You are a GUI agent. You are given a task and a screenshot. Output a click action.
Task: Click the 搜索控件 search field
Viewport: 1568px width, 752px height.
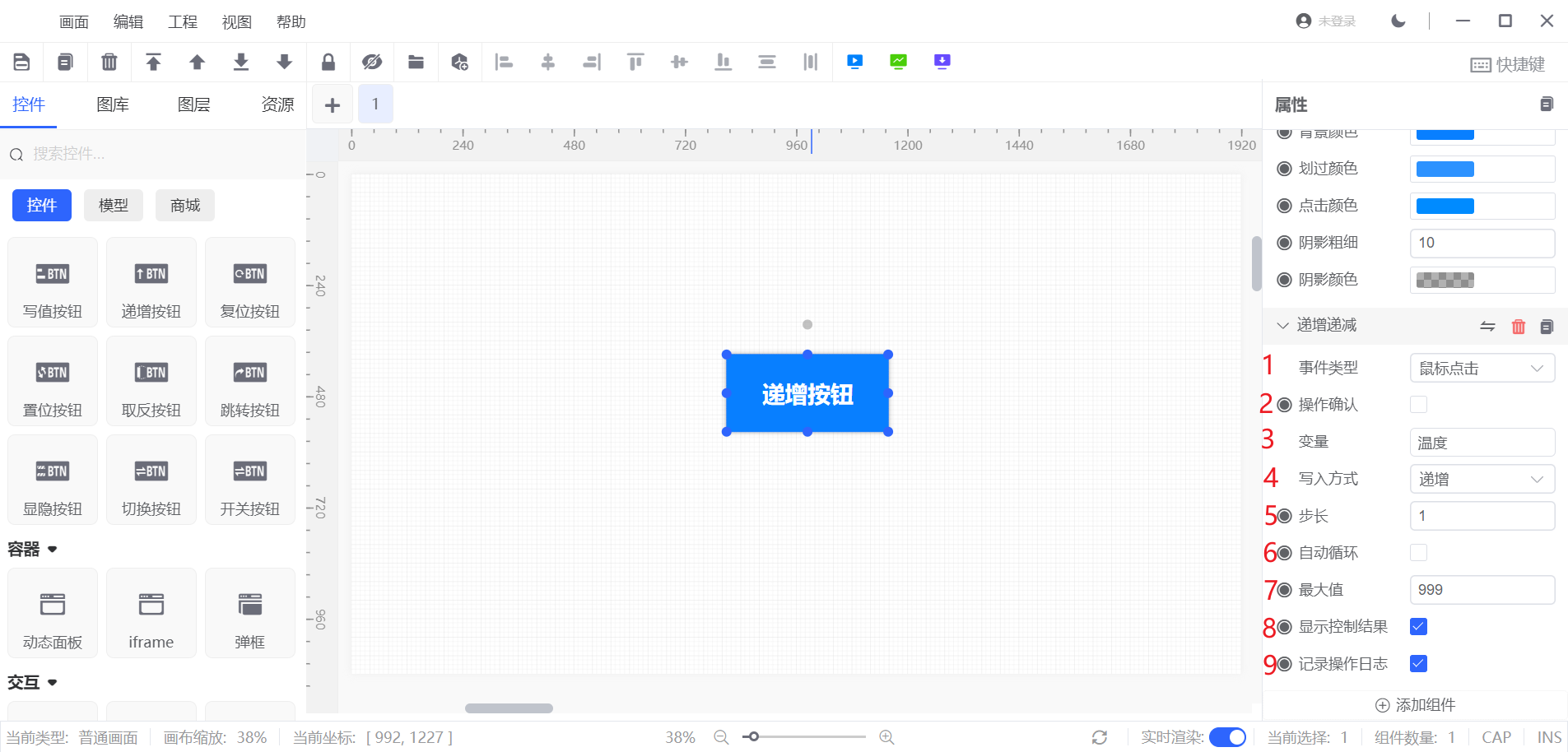click(156, 154)
